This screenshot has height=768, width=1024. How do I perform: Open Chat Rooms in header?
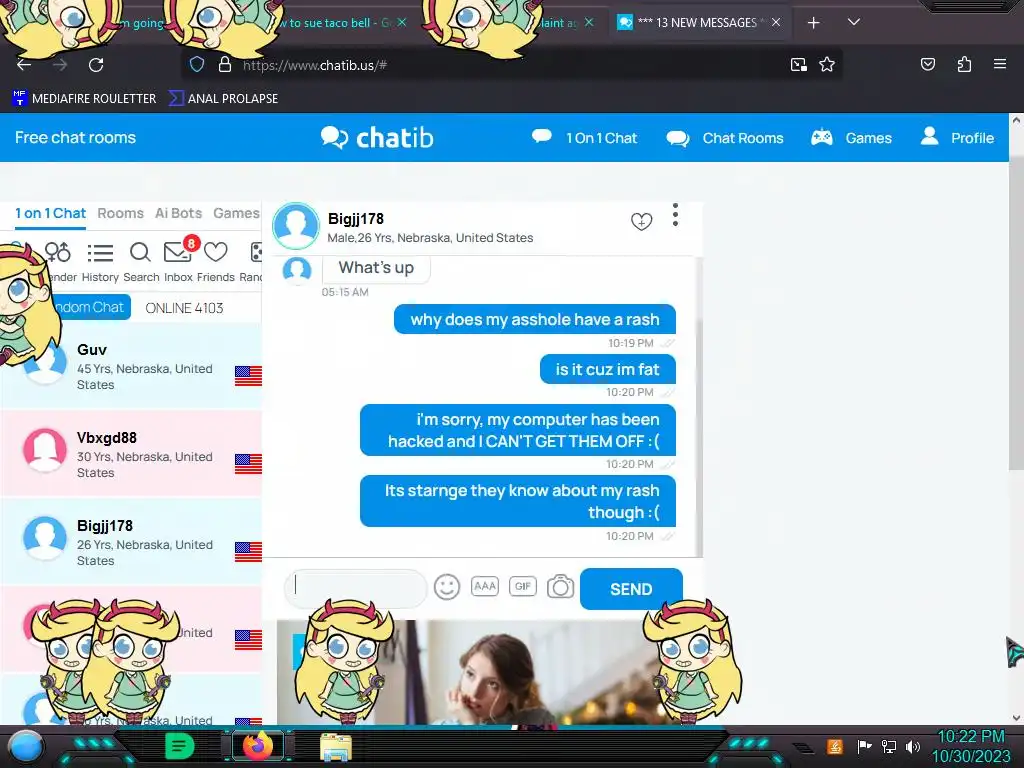tap(725, 138)
